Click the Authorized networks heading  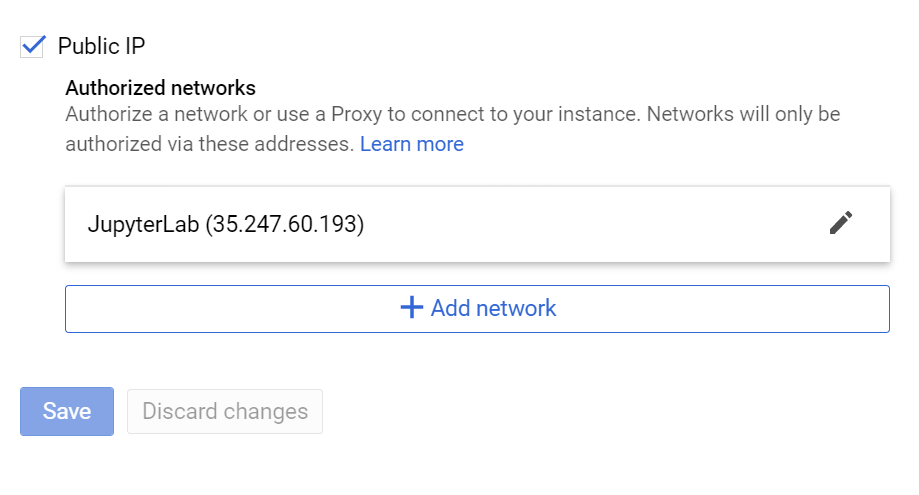[161, 88]
